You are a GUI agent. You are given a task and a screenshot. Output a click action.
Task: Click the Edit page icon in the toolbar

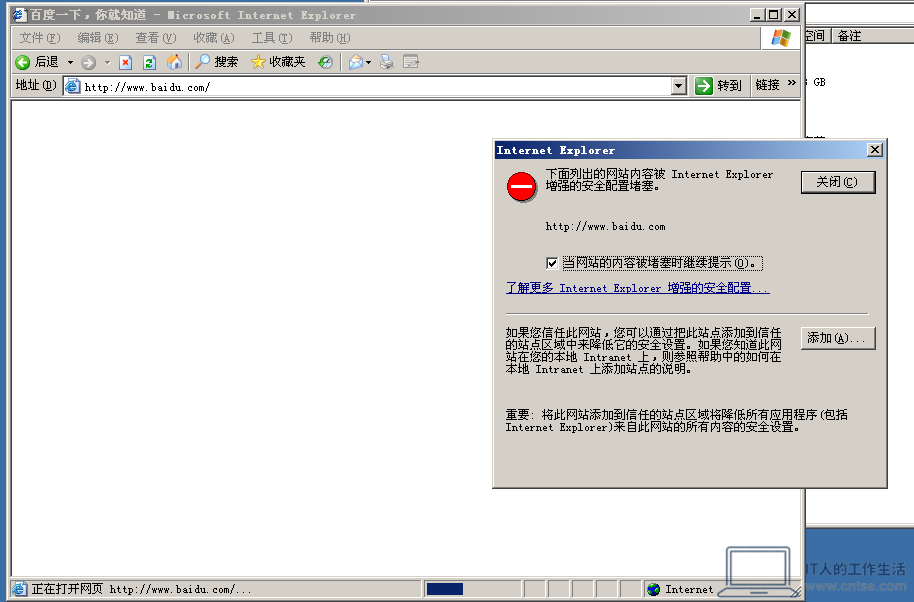click(x=410, y=62)
